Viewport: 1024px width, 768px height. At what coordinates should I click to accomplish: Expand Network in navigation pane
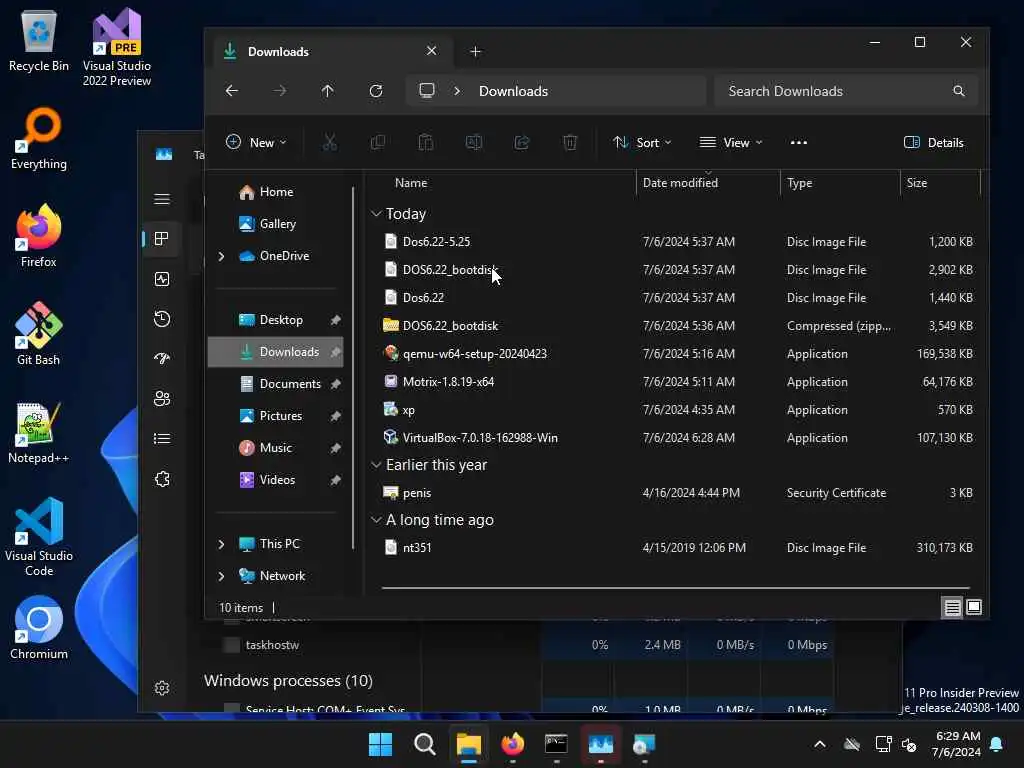(x=221, y=576)
